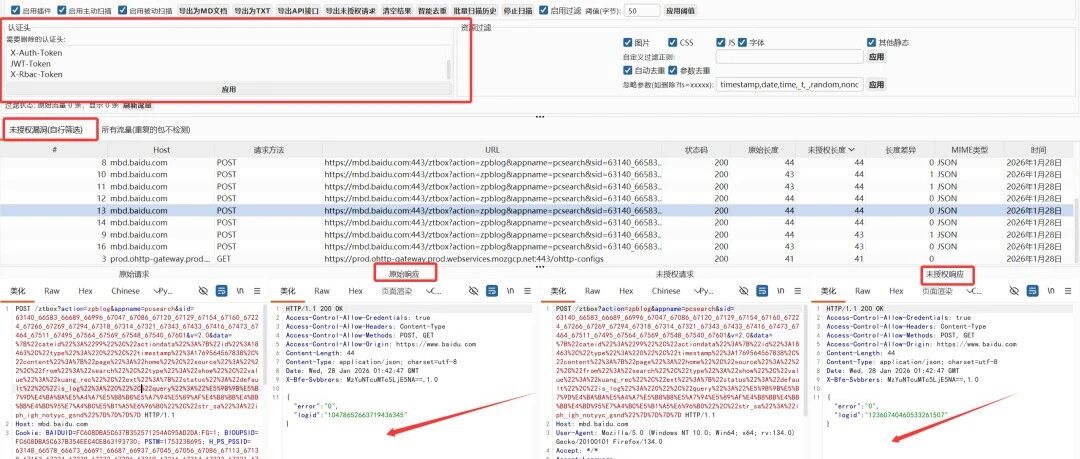Toggle word wrap icon in 未授权响应 panel

[x=1032, y=291]
